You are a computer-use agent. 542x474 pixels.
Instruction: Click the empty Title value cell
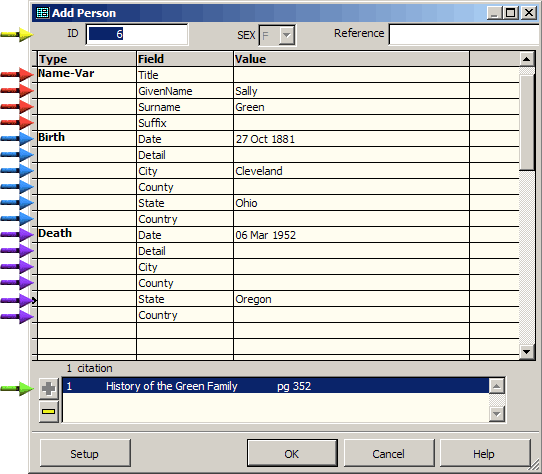[x=352, y=74]
